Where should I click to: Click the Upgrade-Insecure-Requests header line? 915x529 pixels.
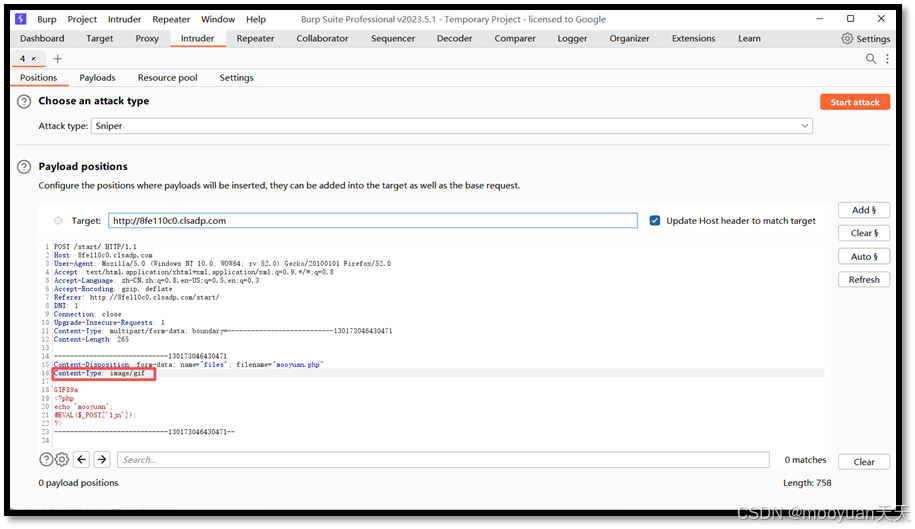click(x=109, y=323)
